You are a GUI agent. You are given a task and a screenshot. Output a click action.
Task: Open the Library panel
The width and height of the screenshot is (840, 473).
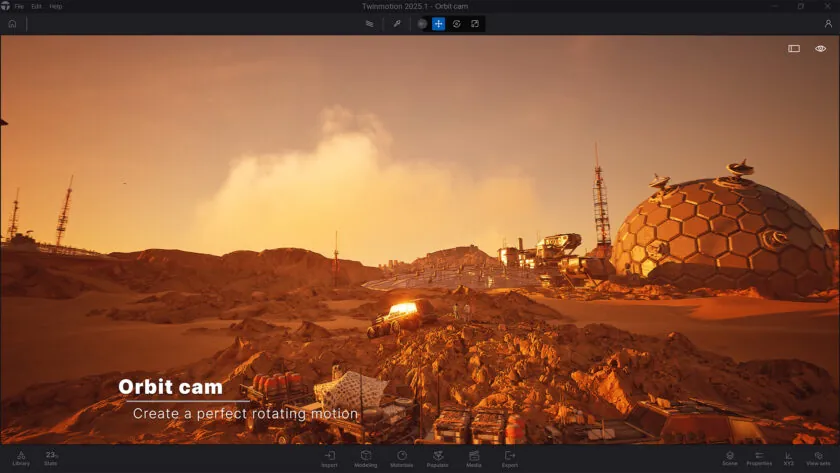pos(21,458)
